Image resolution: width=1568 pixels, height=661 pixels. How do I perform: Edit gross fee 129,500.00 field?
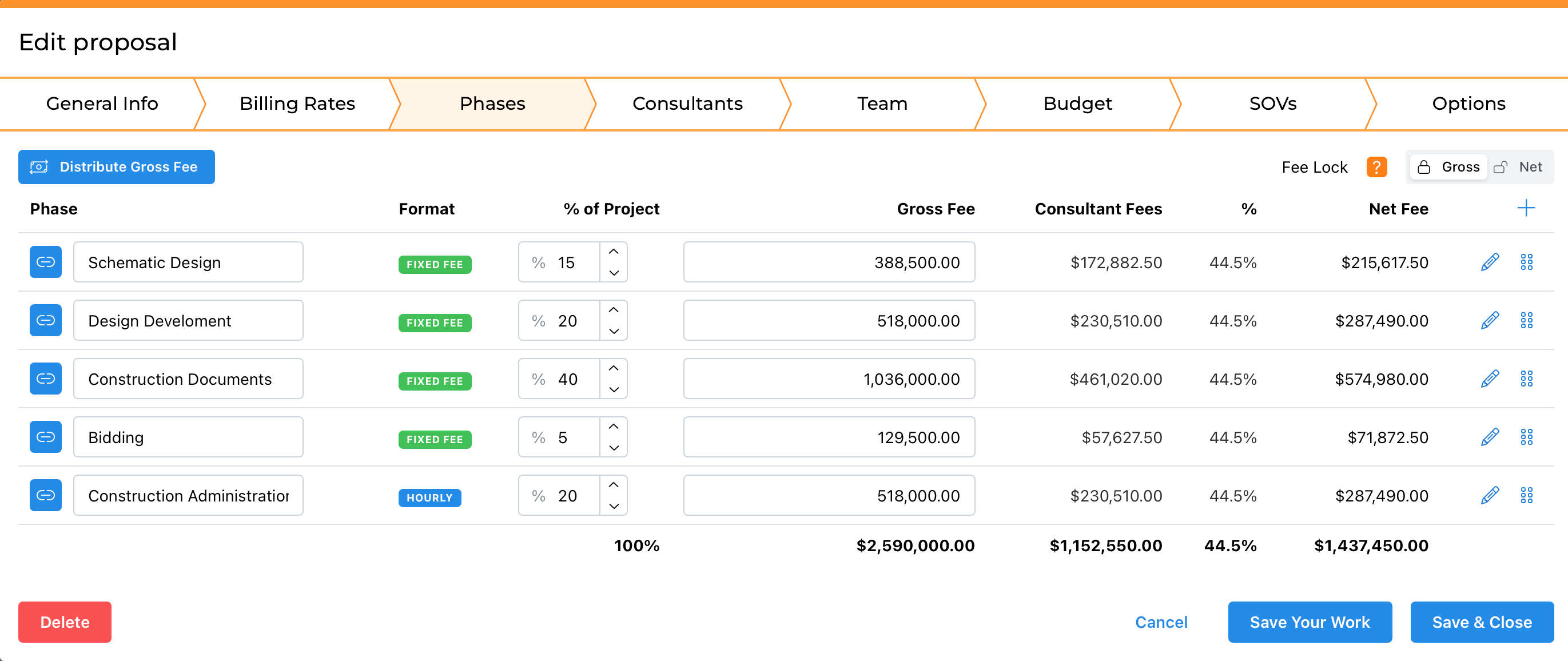click(829, 437)
